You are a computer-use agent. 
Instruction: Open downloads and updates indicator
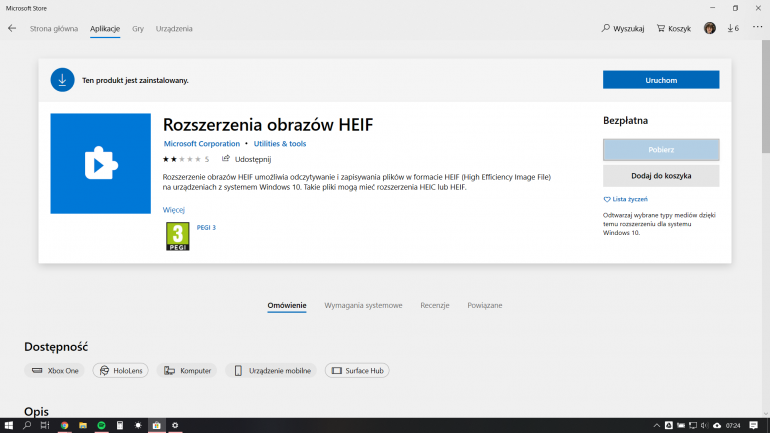point(733,28)
